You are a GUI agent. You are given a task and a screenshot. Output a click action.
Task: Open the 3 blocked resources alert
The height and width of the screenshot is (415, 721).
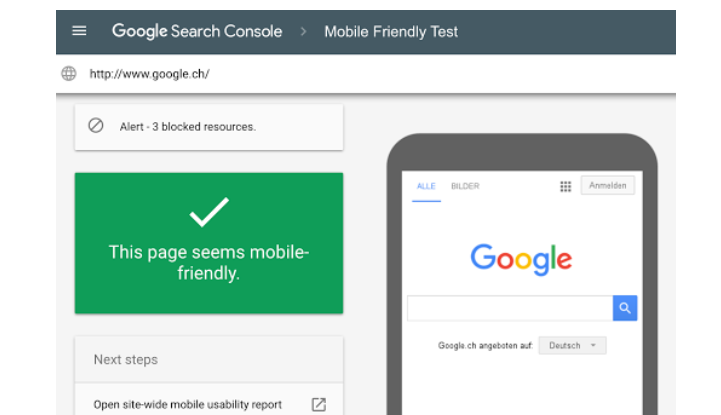(209, 127)
